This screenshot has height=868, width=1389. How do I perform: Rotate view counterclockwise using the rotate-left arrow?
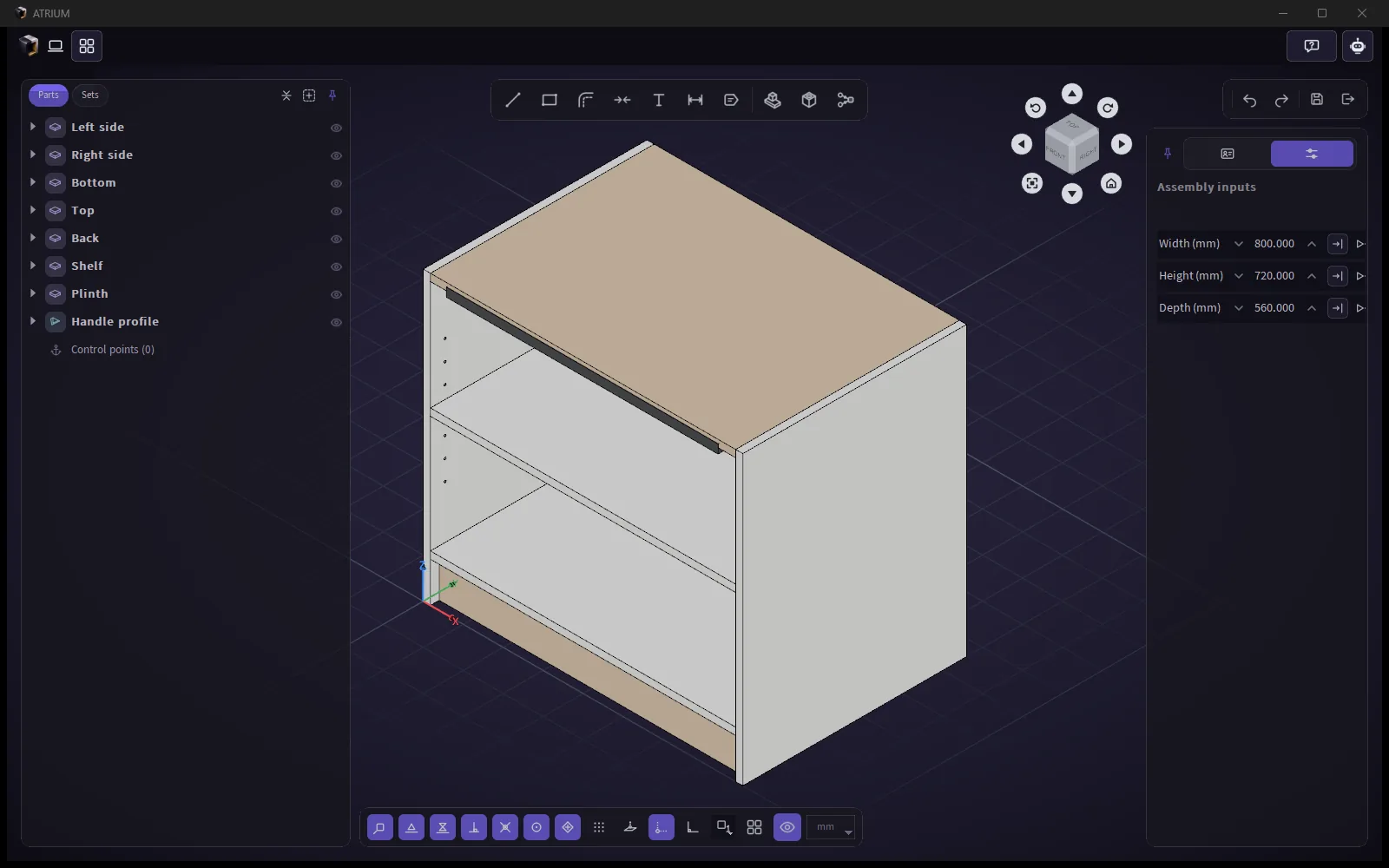(x=1035, y=108)
